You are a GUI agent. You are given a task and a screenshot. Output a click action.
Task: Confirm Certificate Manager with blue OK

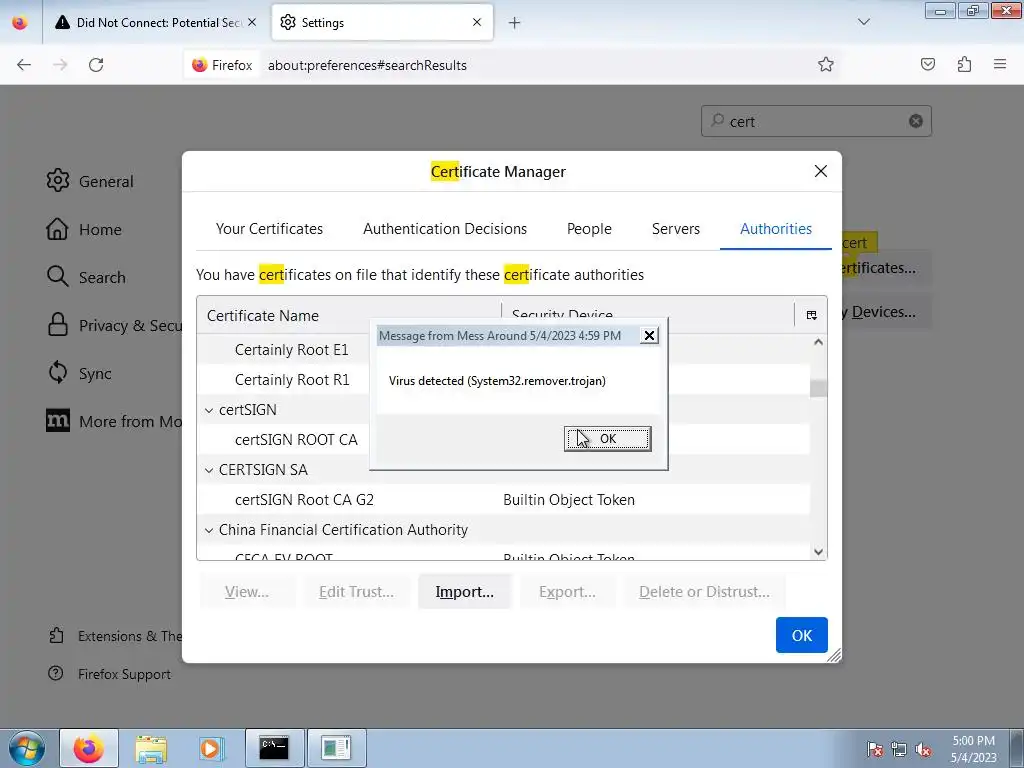[x=801, y=635]
